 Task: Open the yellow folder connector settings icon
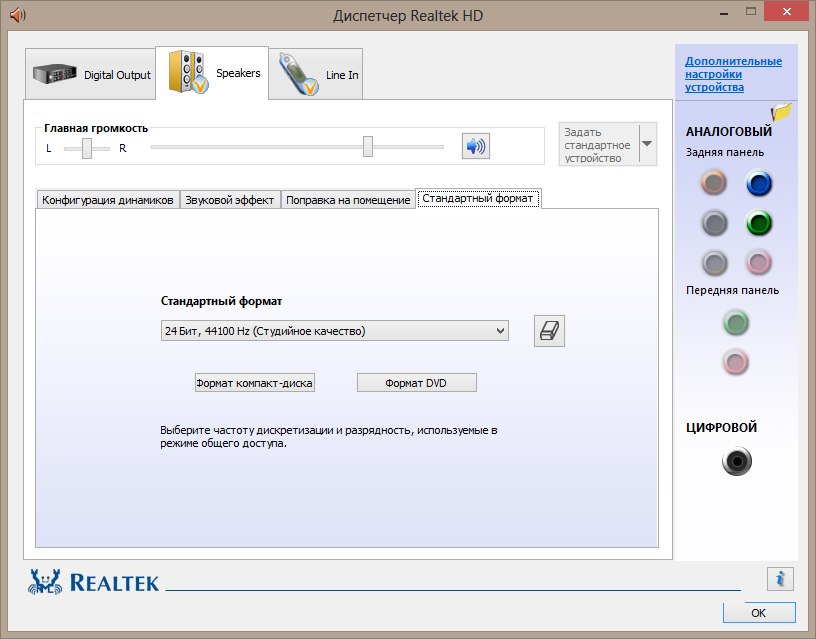click(781, 111)
